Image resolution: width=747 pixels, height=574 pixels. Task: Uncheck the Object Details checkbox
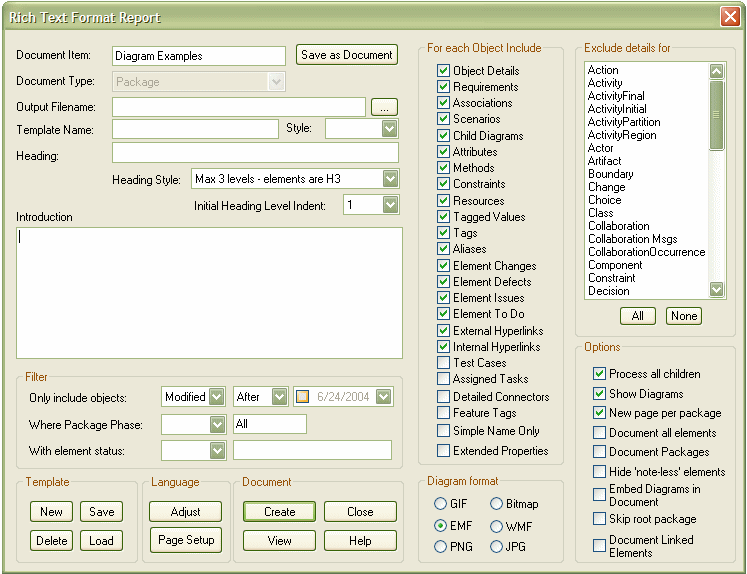click(x=443, y=71)
